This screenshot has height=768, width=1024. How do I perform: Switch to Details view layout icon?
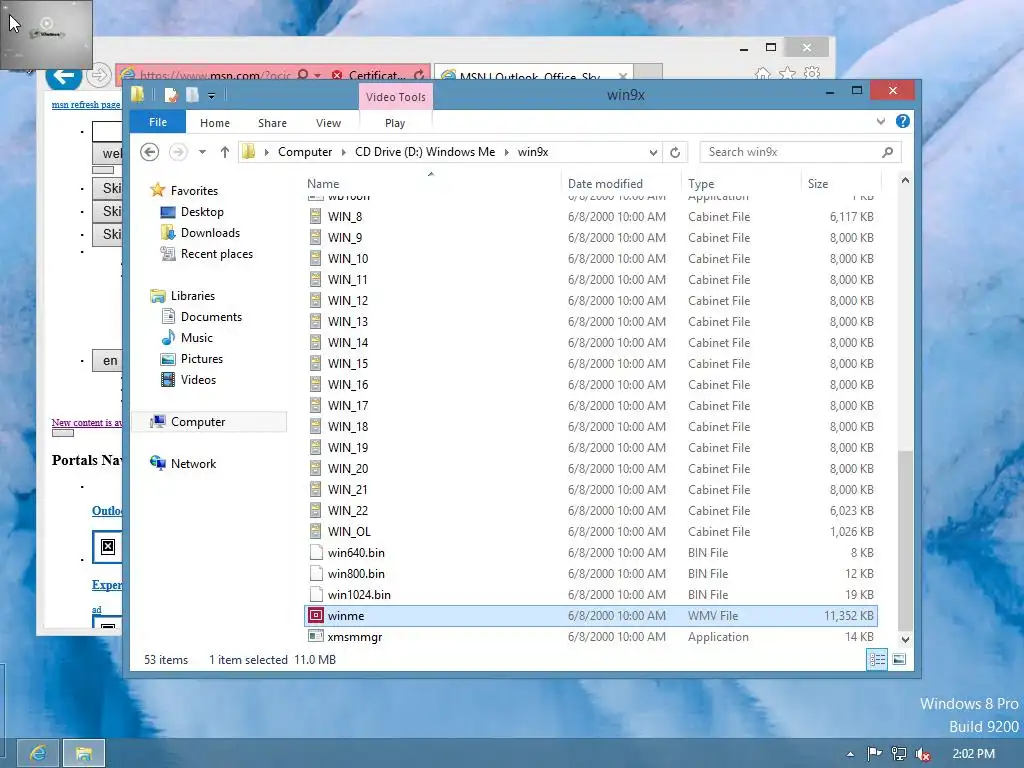(877, 660)
